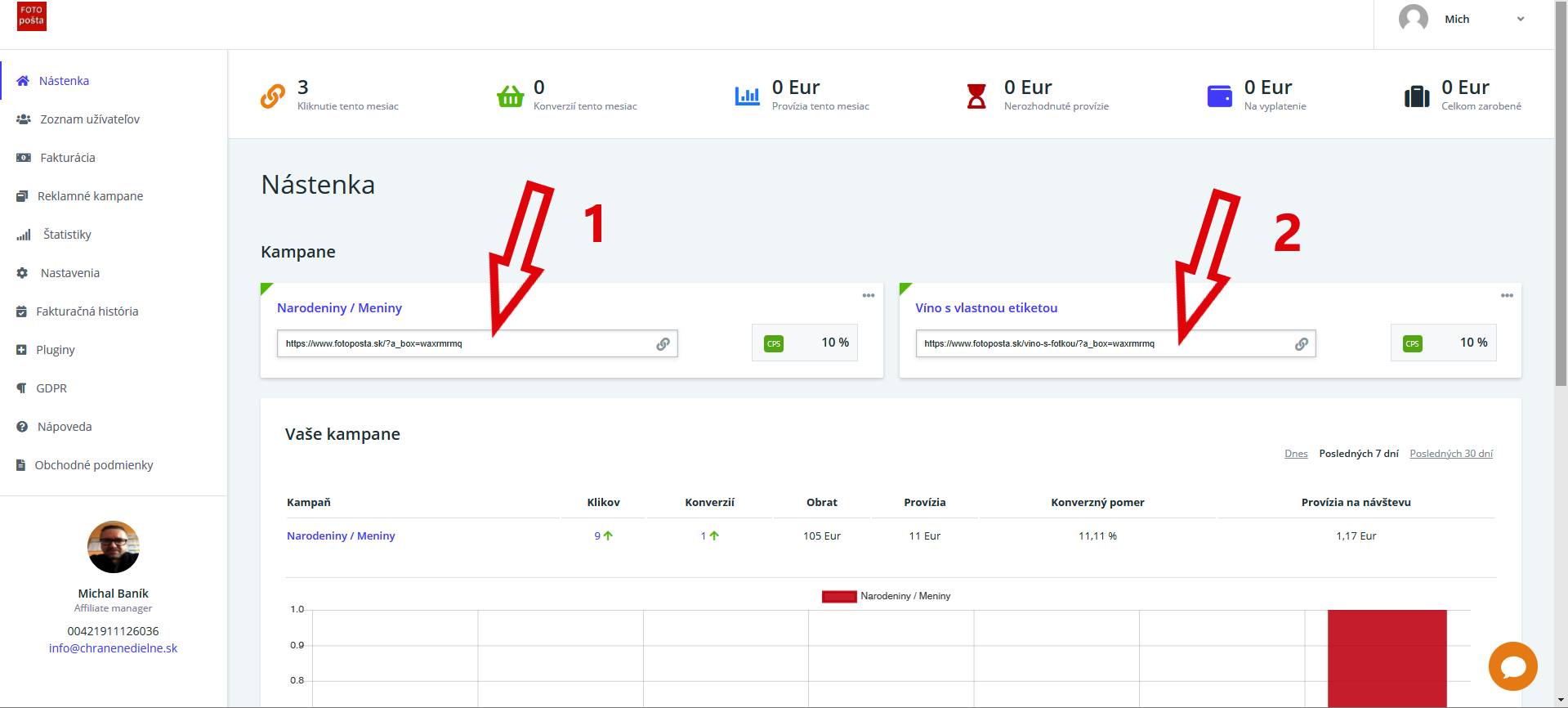
Task: Switch to Posledných 30 dní range
Action: (1450, 454)
